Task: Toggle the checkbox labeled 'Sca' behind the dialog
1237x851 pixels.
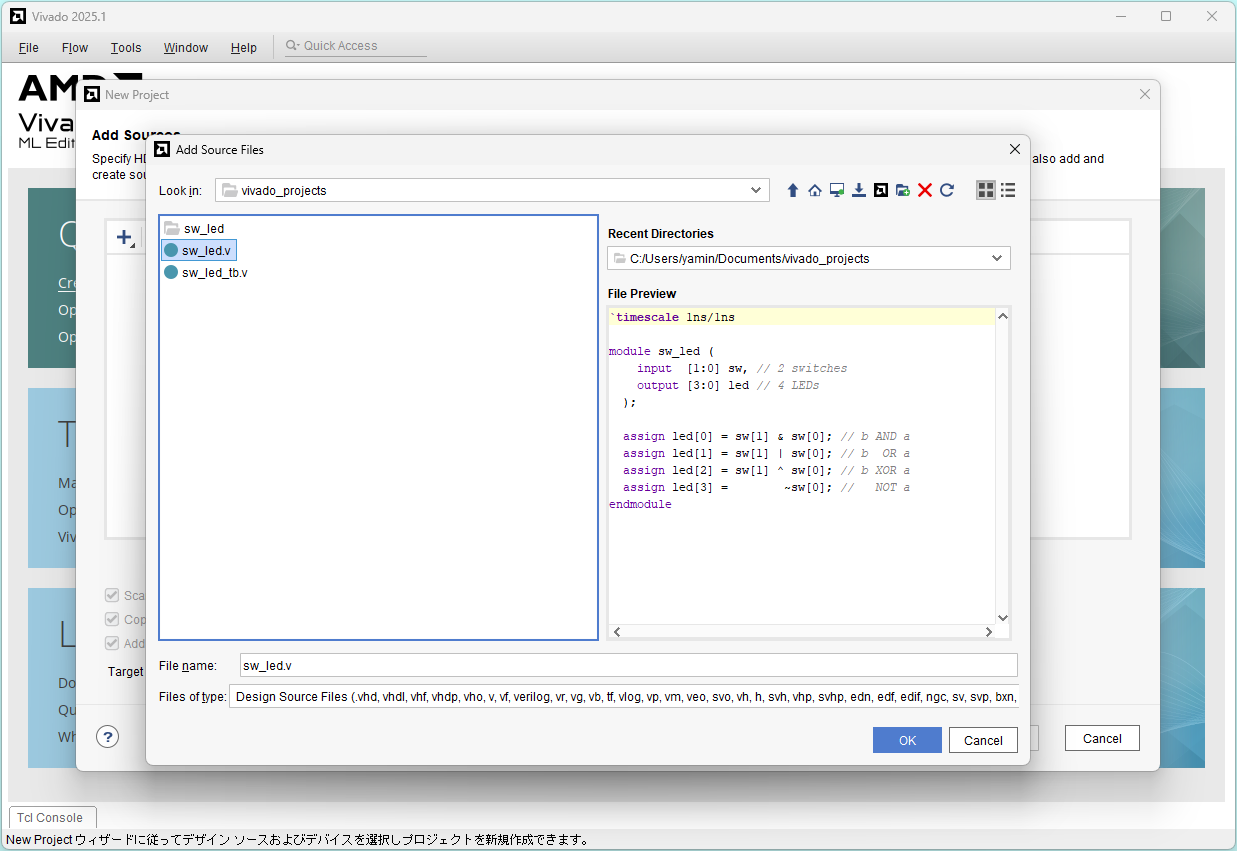Action: click(112, 595)
